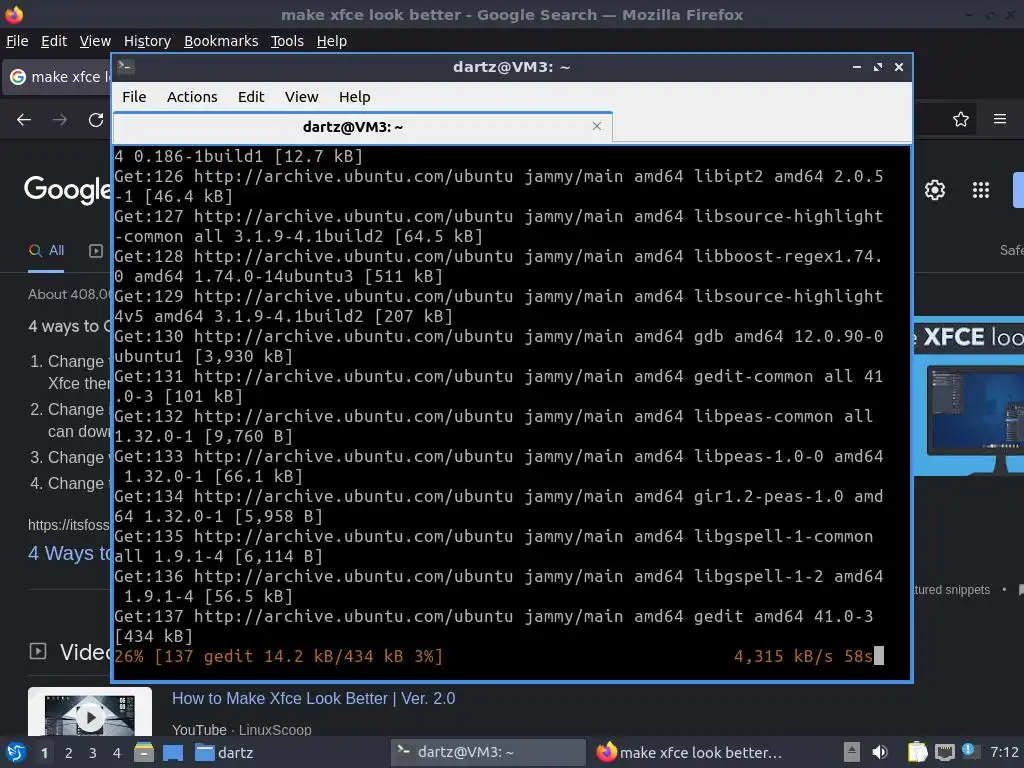The image size is (1024, 768).
Task: Click the update notification tray icon
Action: (970, 751)
